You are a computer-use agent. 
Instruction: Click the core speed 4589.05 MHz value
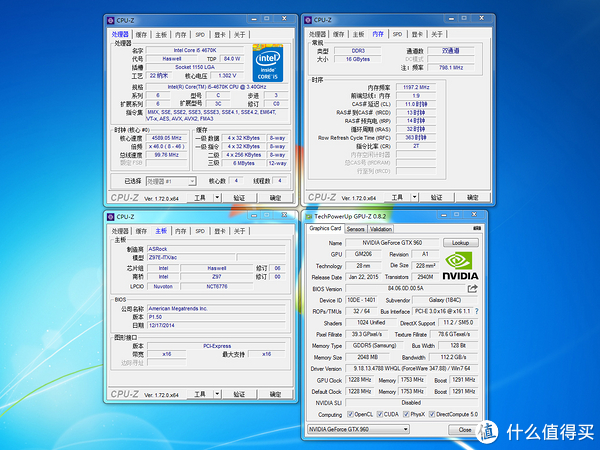pyautogui.click(x=166, y=138)
